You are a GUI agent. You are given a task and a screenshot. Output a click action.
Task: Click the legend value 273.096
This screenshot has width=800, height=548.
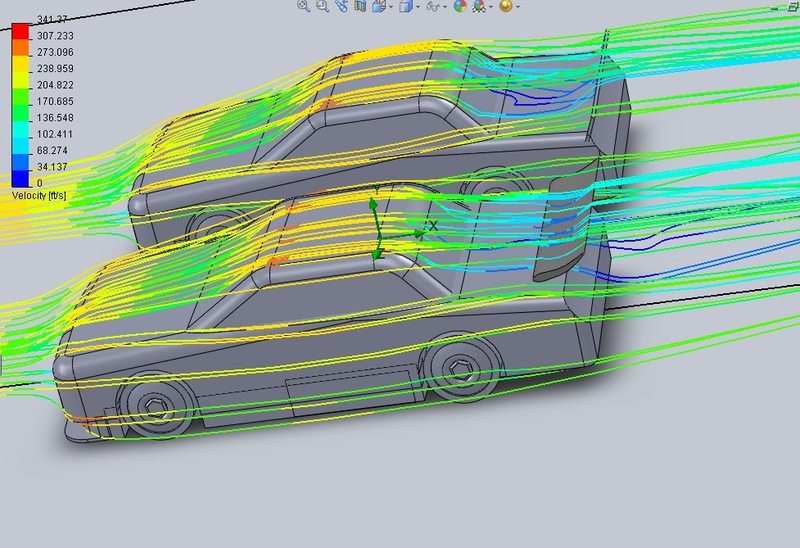[55, 52]
